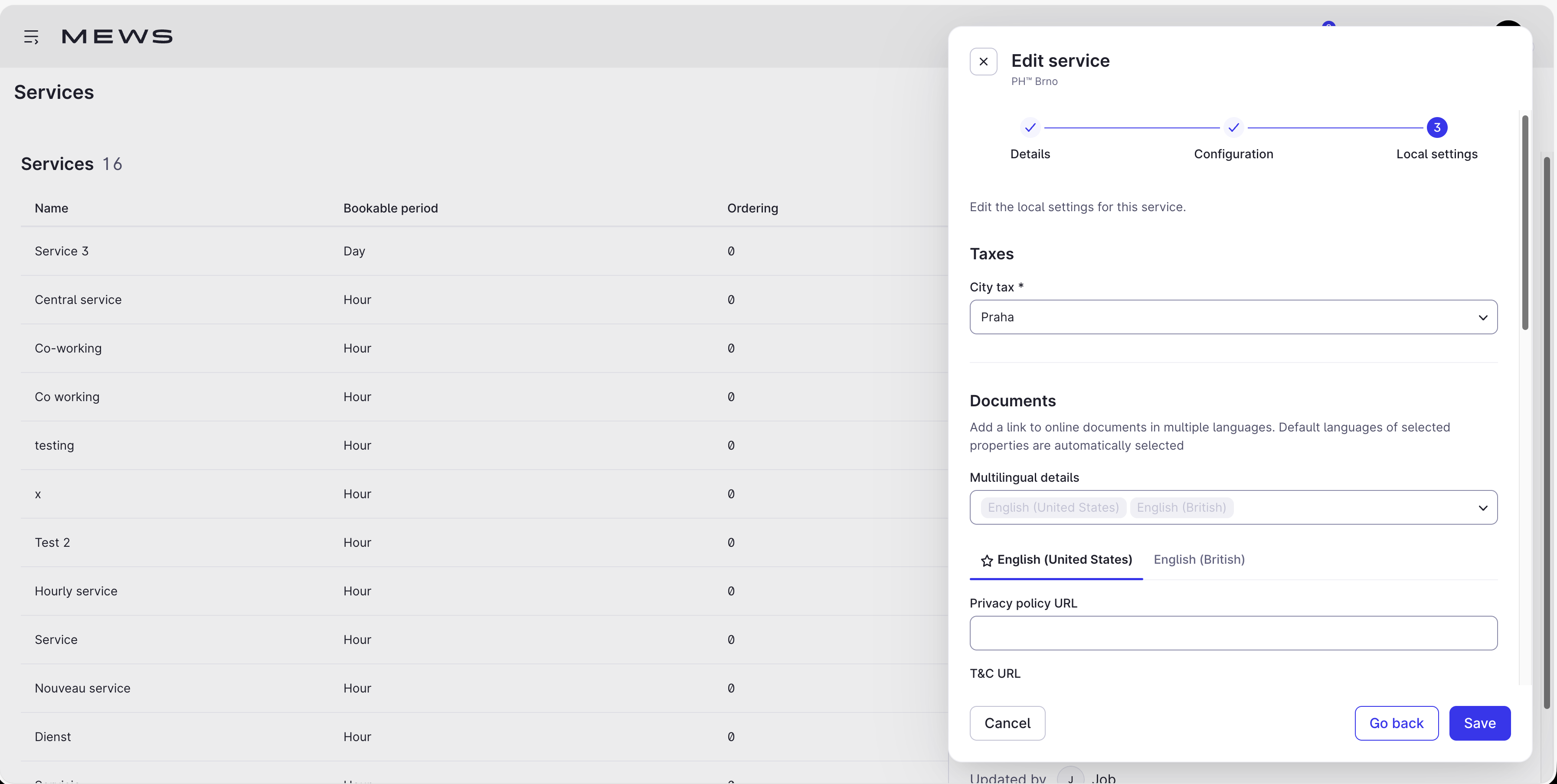
Task: Click the English (British) language chip
Action: click(1182, 507)
